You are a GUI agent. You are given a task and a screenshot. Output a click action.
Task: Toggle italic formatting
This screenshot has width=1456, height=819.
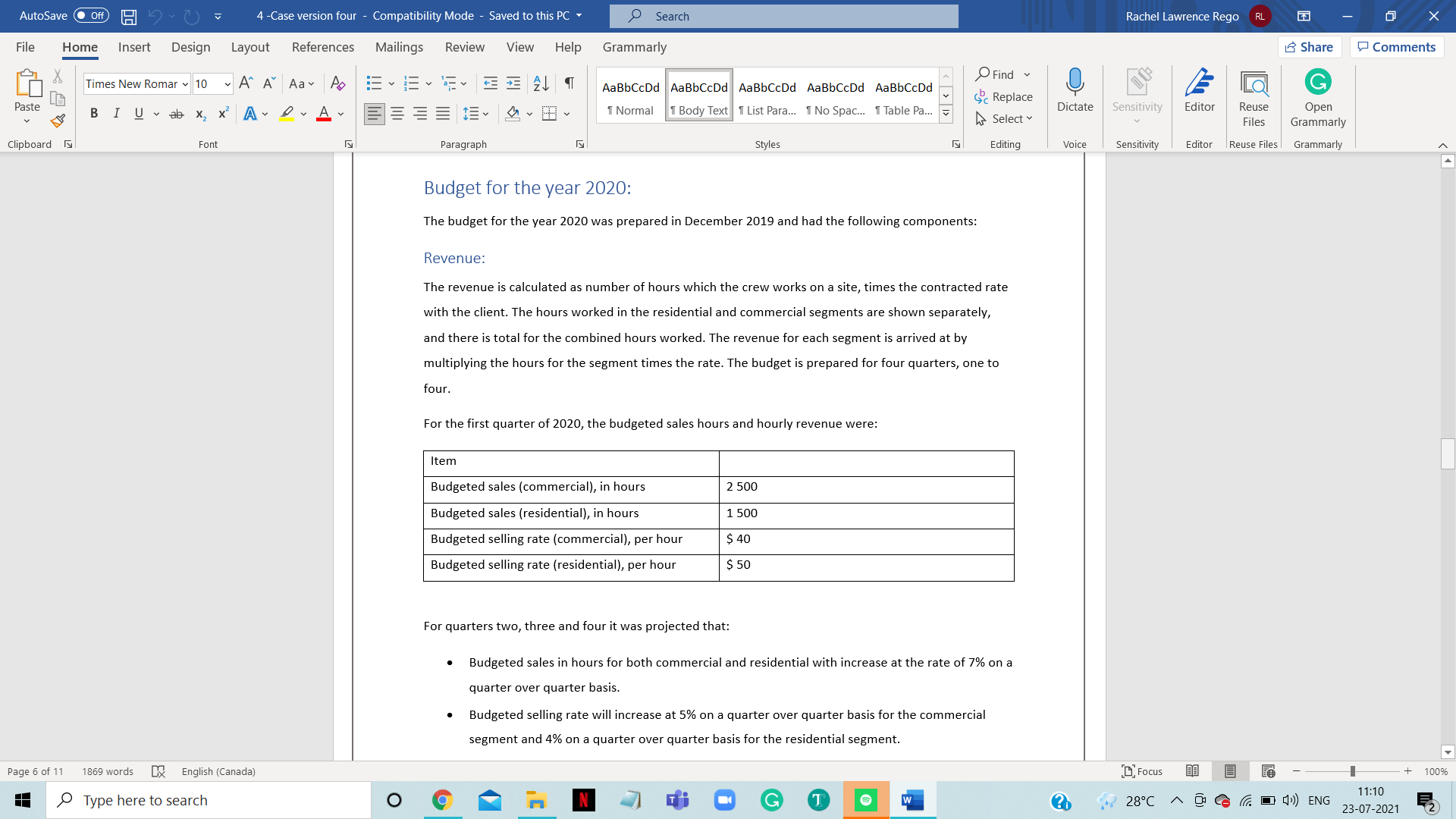(x=116, y=113)
